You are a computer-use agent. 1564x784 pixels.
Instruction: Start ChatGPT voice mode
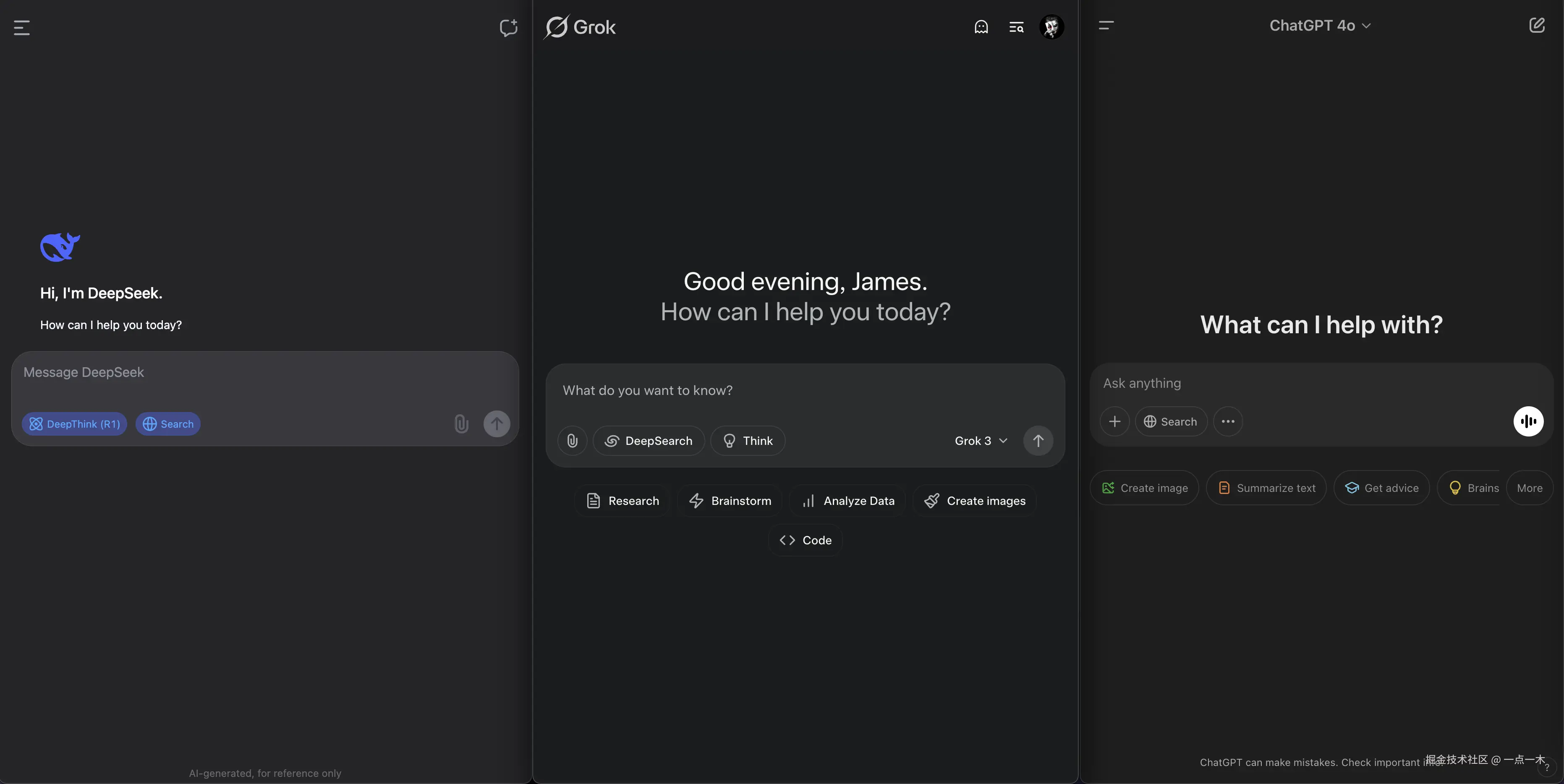(1528, 421)
